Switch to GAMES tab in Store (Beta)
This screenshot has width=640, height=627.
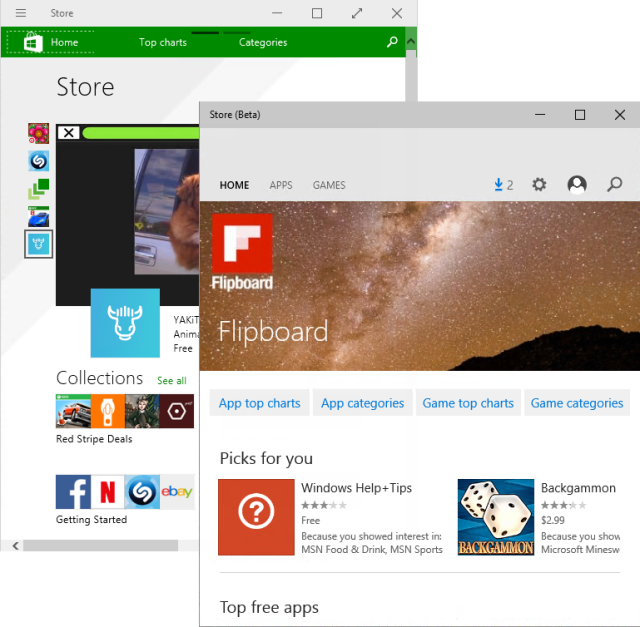pos(329,185)
